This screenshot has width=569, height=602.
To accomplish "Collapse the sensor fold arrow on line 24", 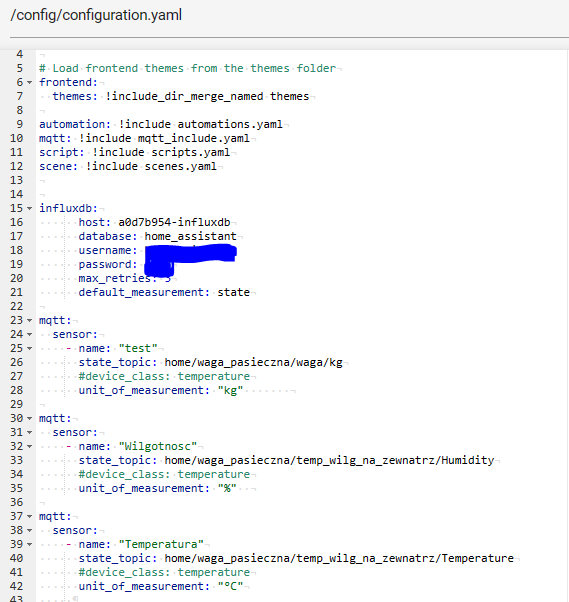I will 30,334.
